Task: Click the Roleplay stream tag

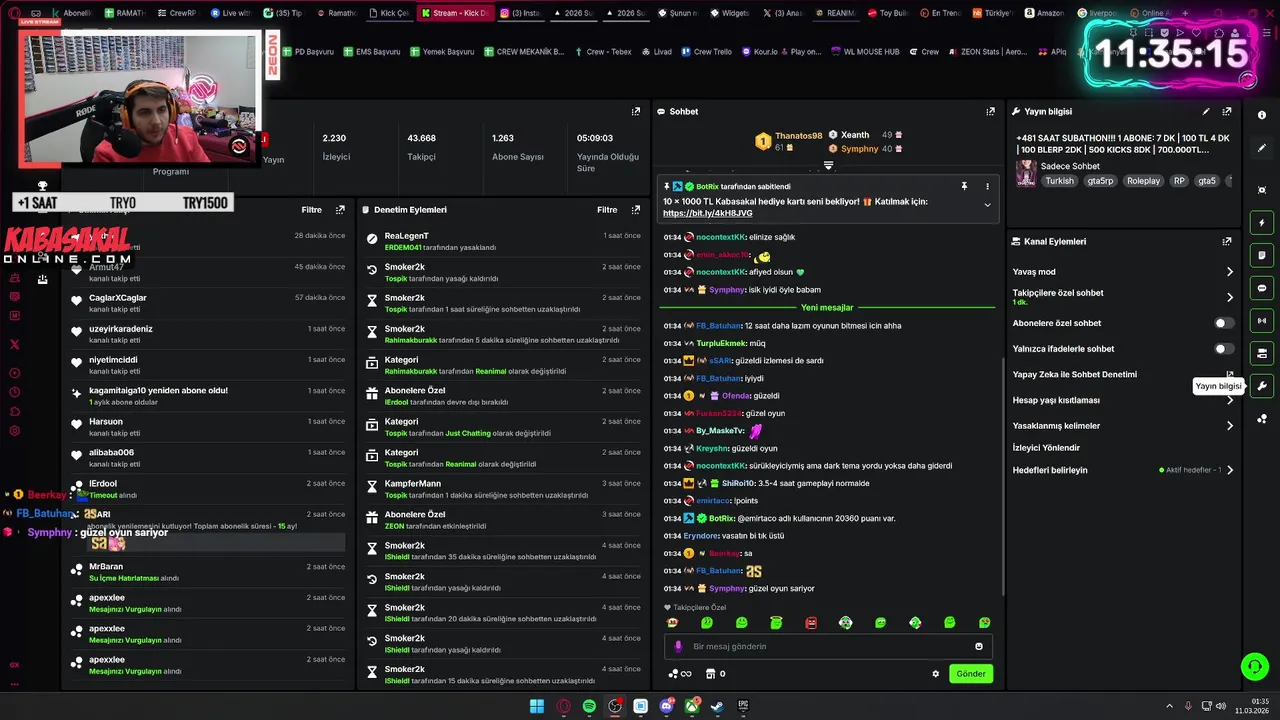Action: tap(1143, 181)
